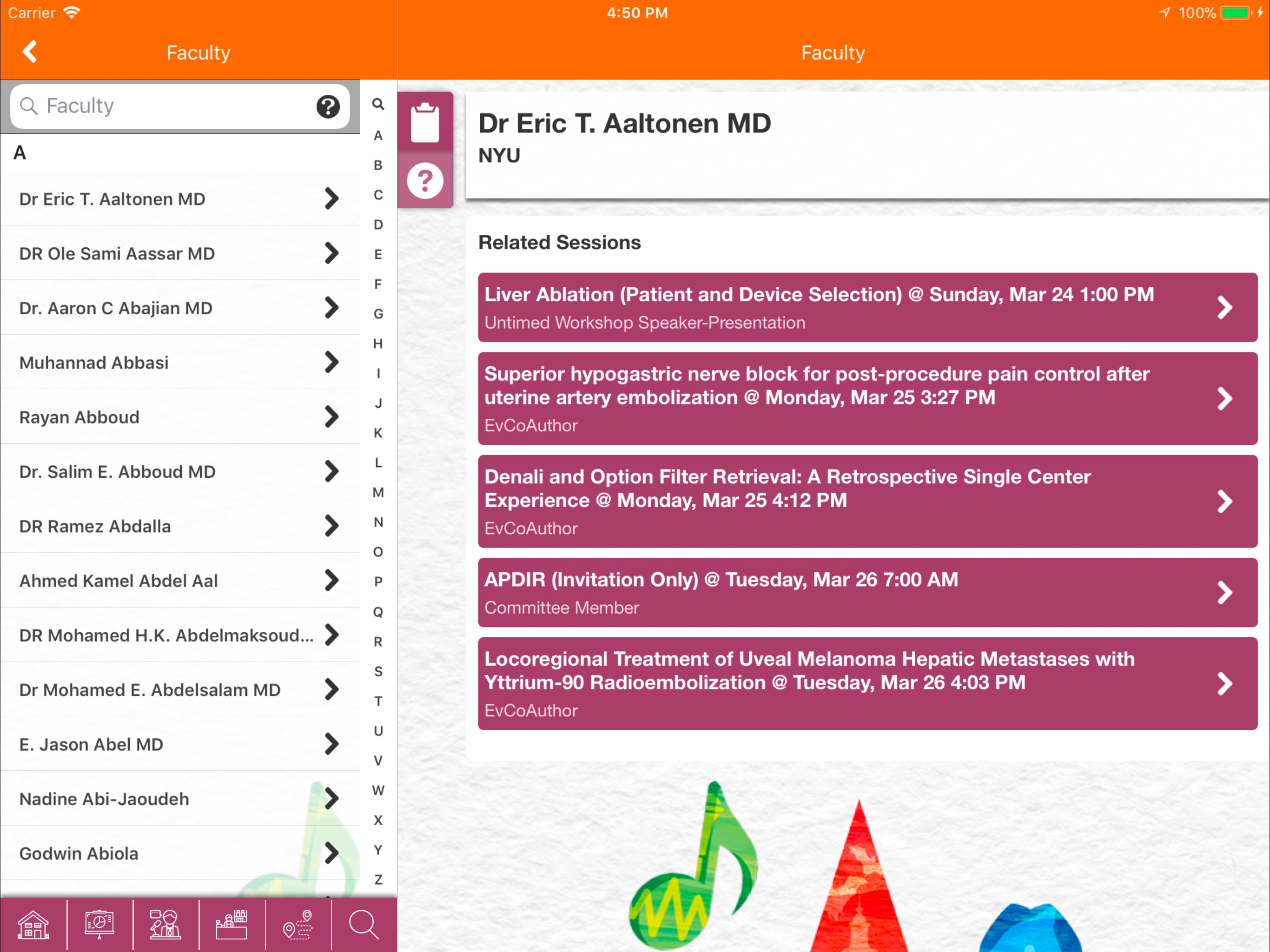Tap the magnifier at top of alphabet index
The height and width of the screenshot is (952, 1270).
point(378,104)
